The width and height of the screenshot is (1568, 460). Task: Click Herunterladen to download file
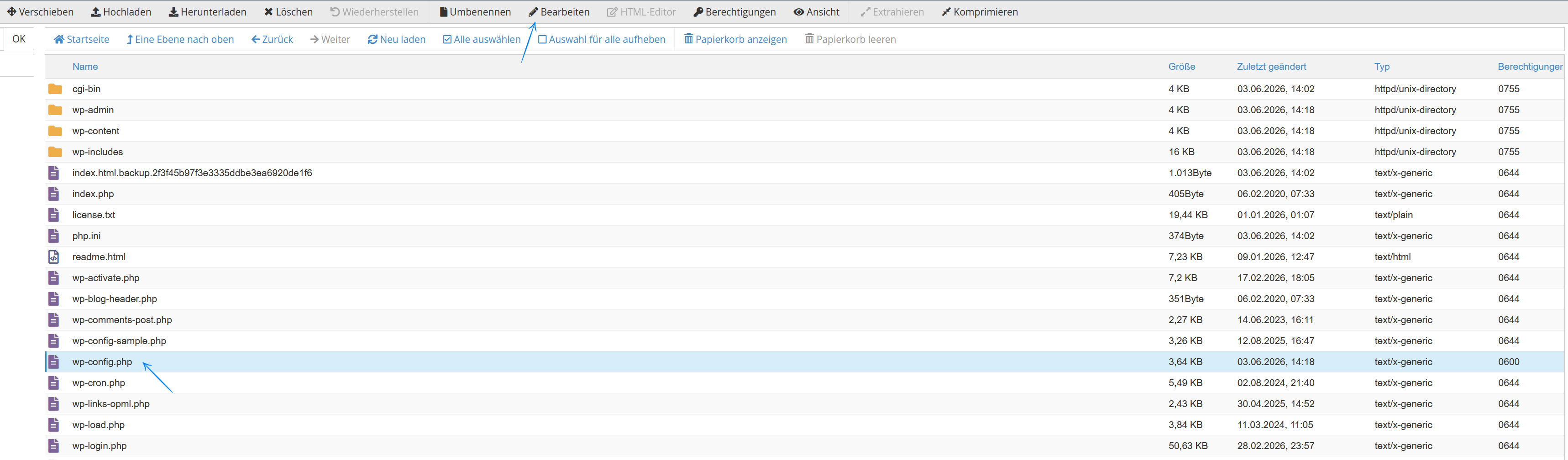tap(208, 12)
